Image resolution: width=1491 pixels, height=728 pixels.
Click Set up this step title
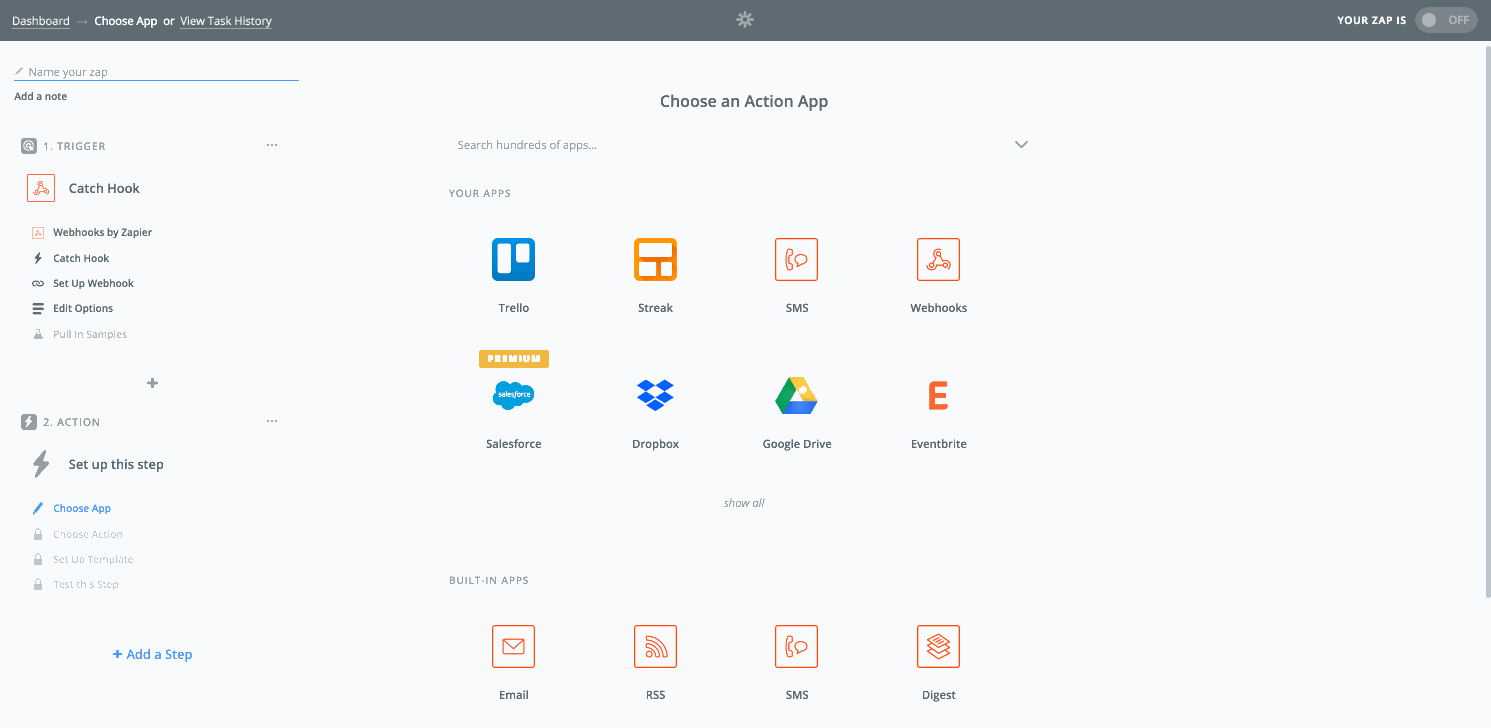pos(116,464)
